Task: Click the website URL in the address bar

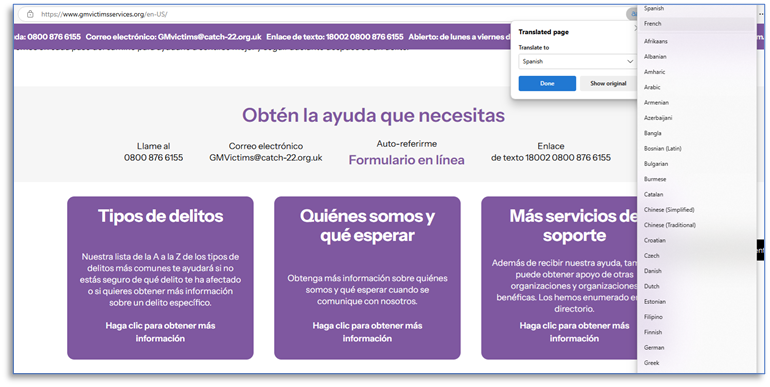Action: pyautogui.click(x=104, y=14)
